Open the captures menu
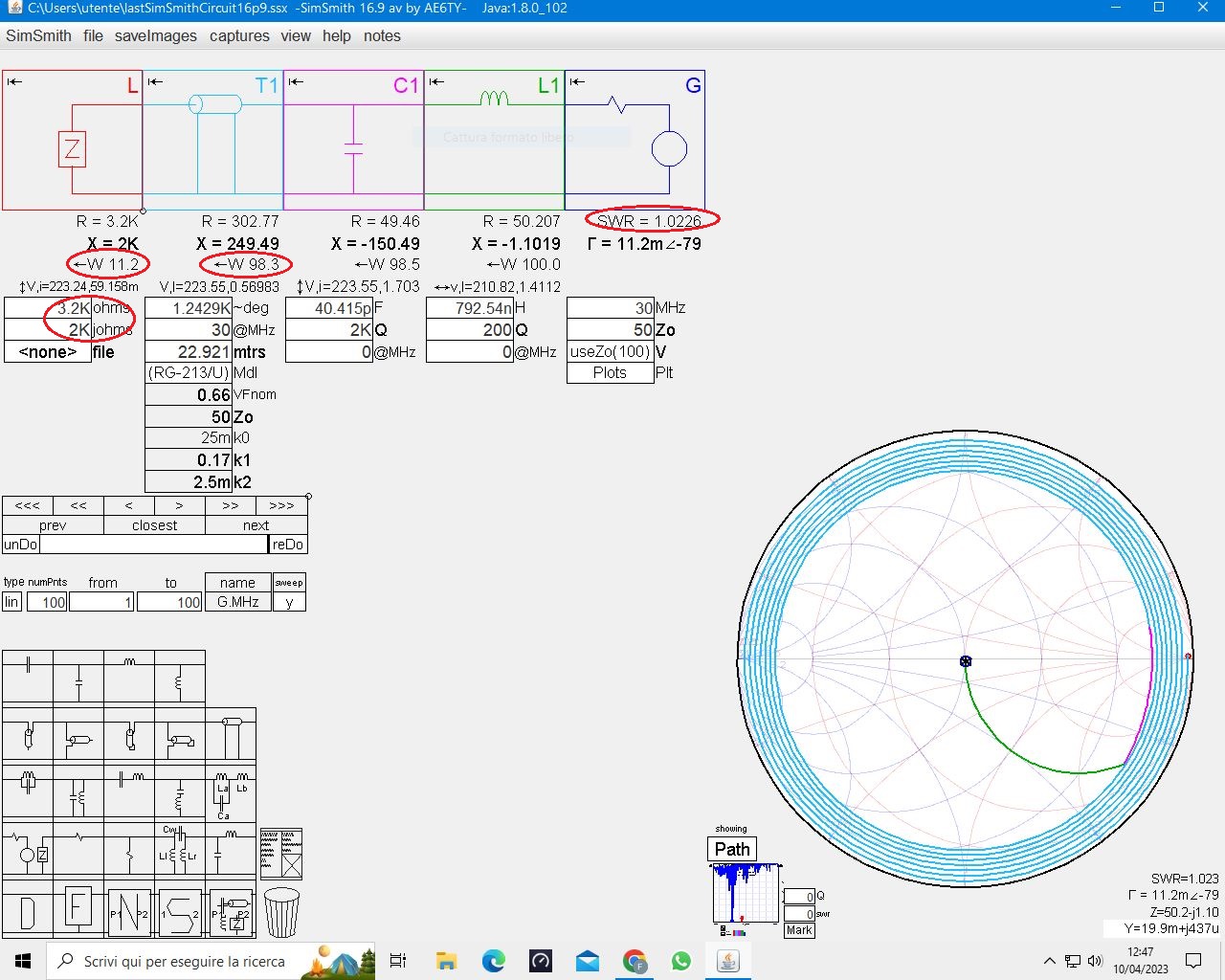Screen dimensions: 1225x980 pos(239,35)
